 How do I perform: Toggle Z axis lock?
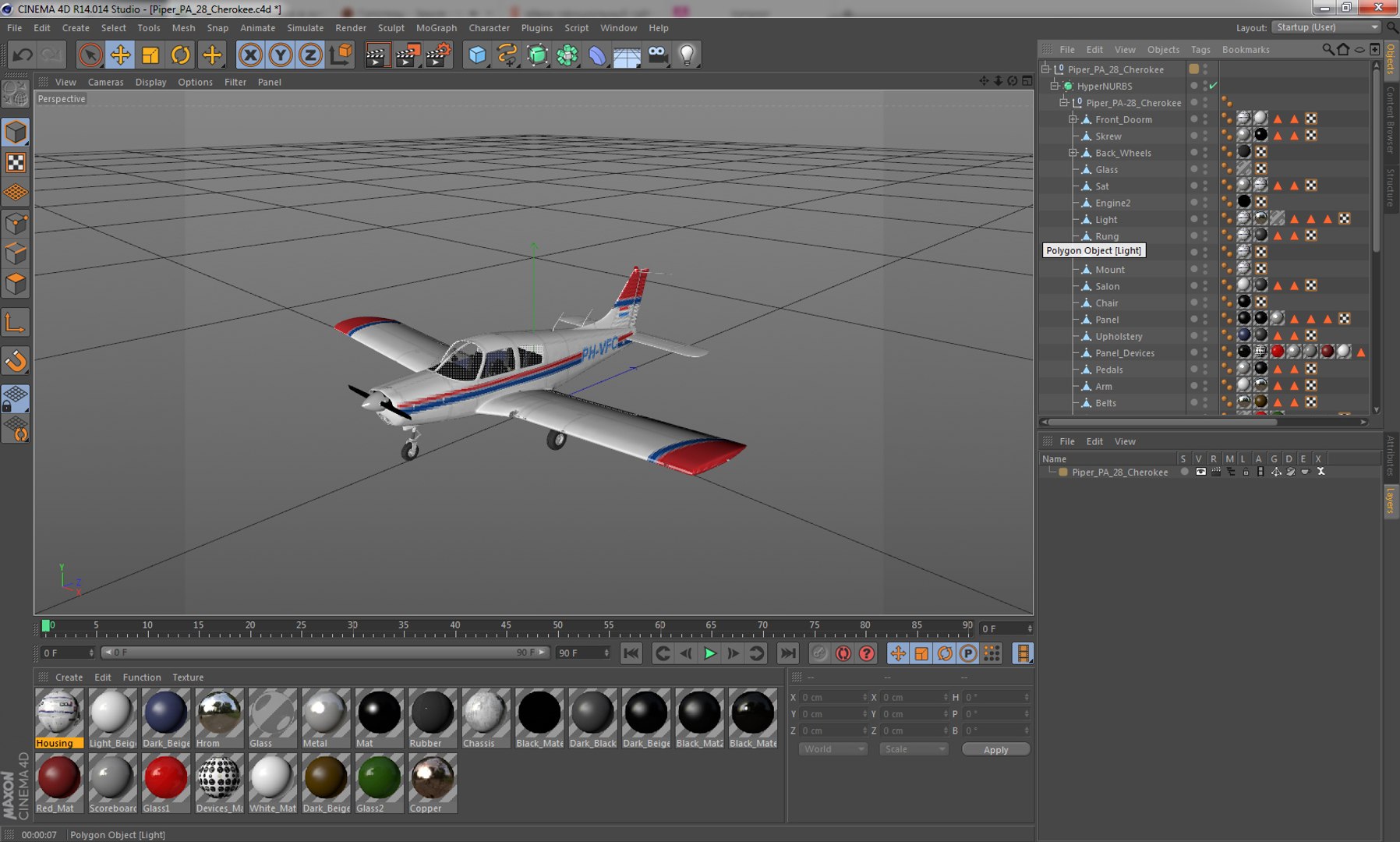[x=310, y=55]
